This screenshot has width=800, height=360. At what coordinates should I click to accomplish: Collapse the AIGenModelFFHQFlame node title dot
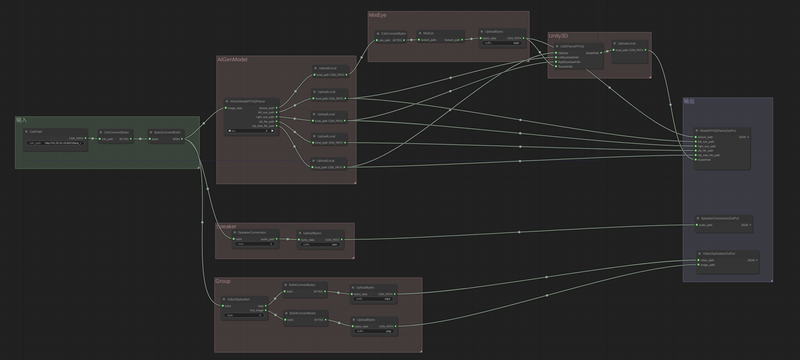pyautogui.click(x=227, y=101)
